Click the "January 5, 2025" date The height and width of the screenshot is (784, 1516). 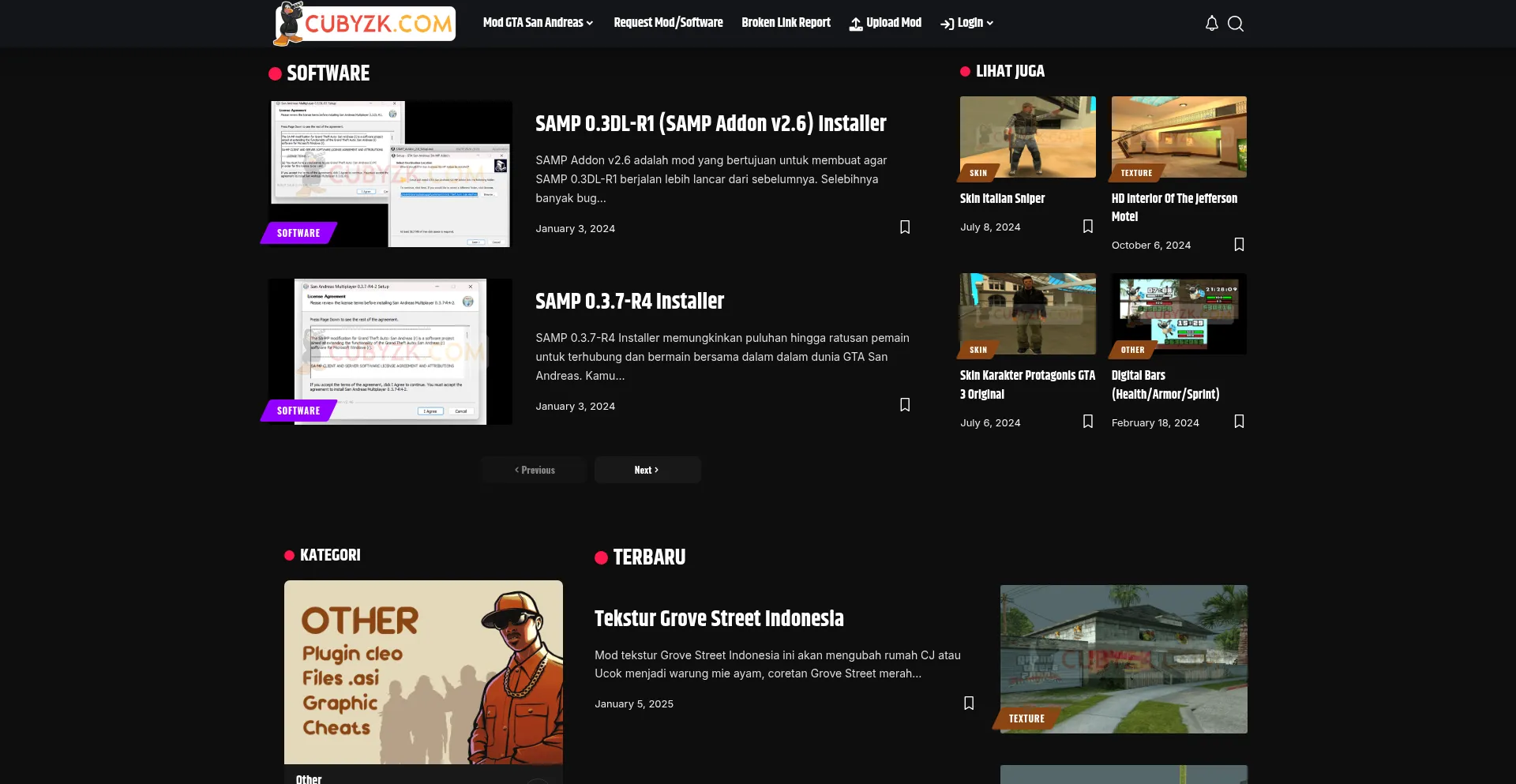[634, 704]
